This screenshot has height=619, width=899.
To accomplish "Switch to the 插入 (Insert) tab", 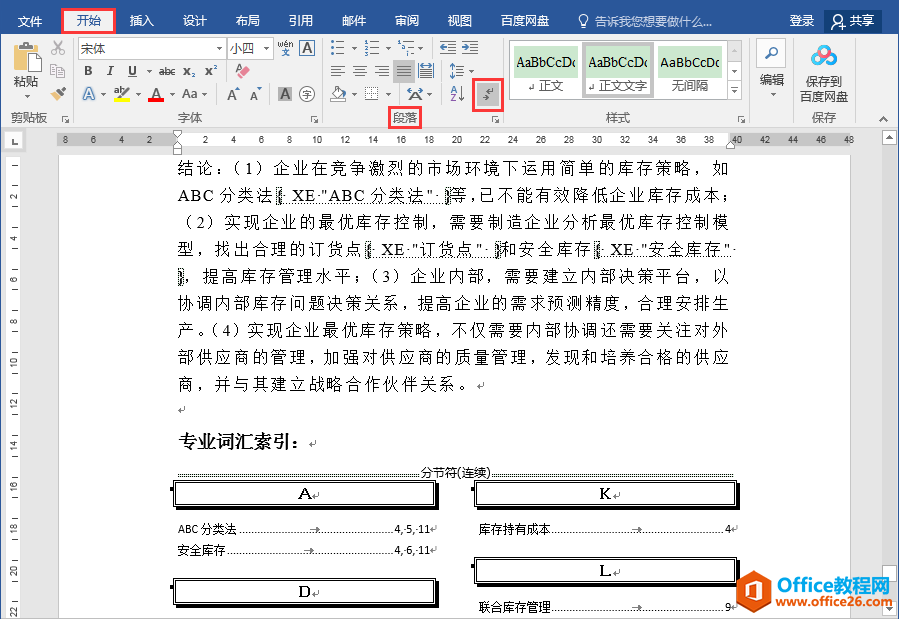I will pyautogui.click(x=142, y=21).
